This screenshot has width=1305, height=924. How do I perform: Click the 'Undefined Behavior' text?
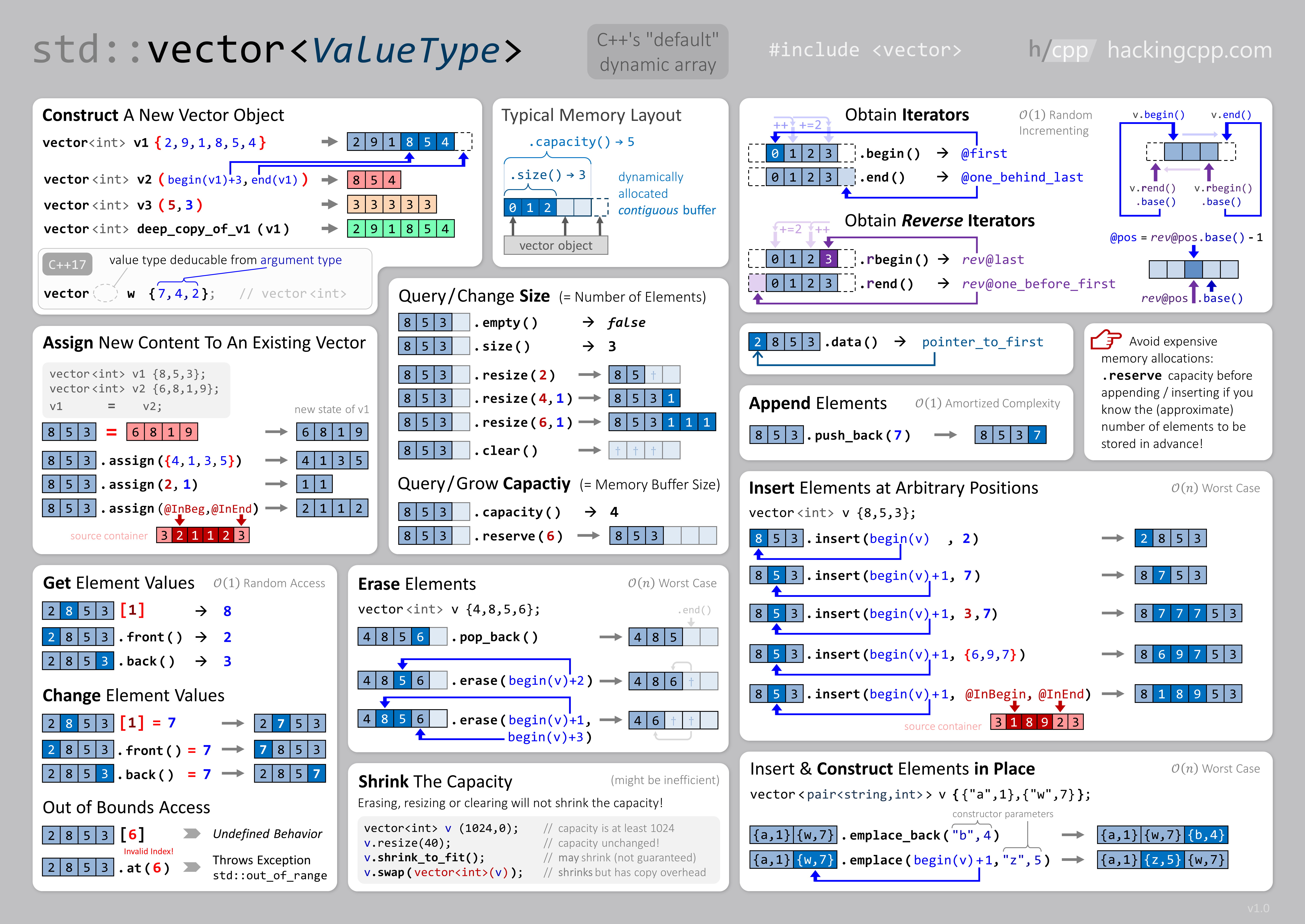click(268, 834)
